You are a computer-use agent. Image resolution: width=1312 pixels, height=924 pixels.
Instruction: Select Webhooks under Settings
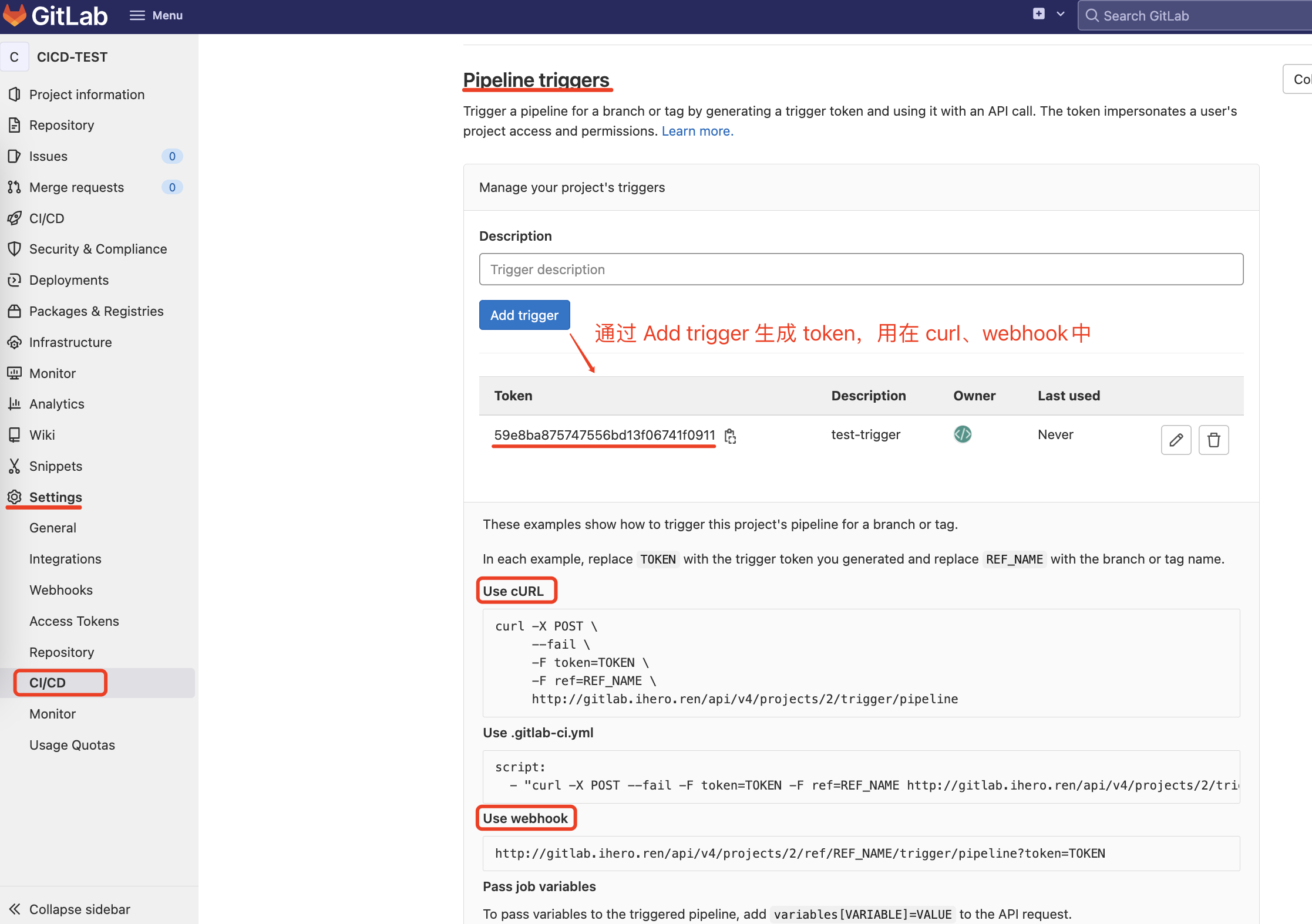click(x=61, y=590)
